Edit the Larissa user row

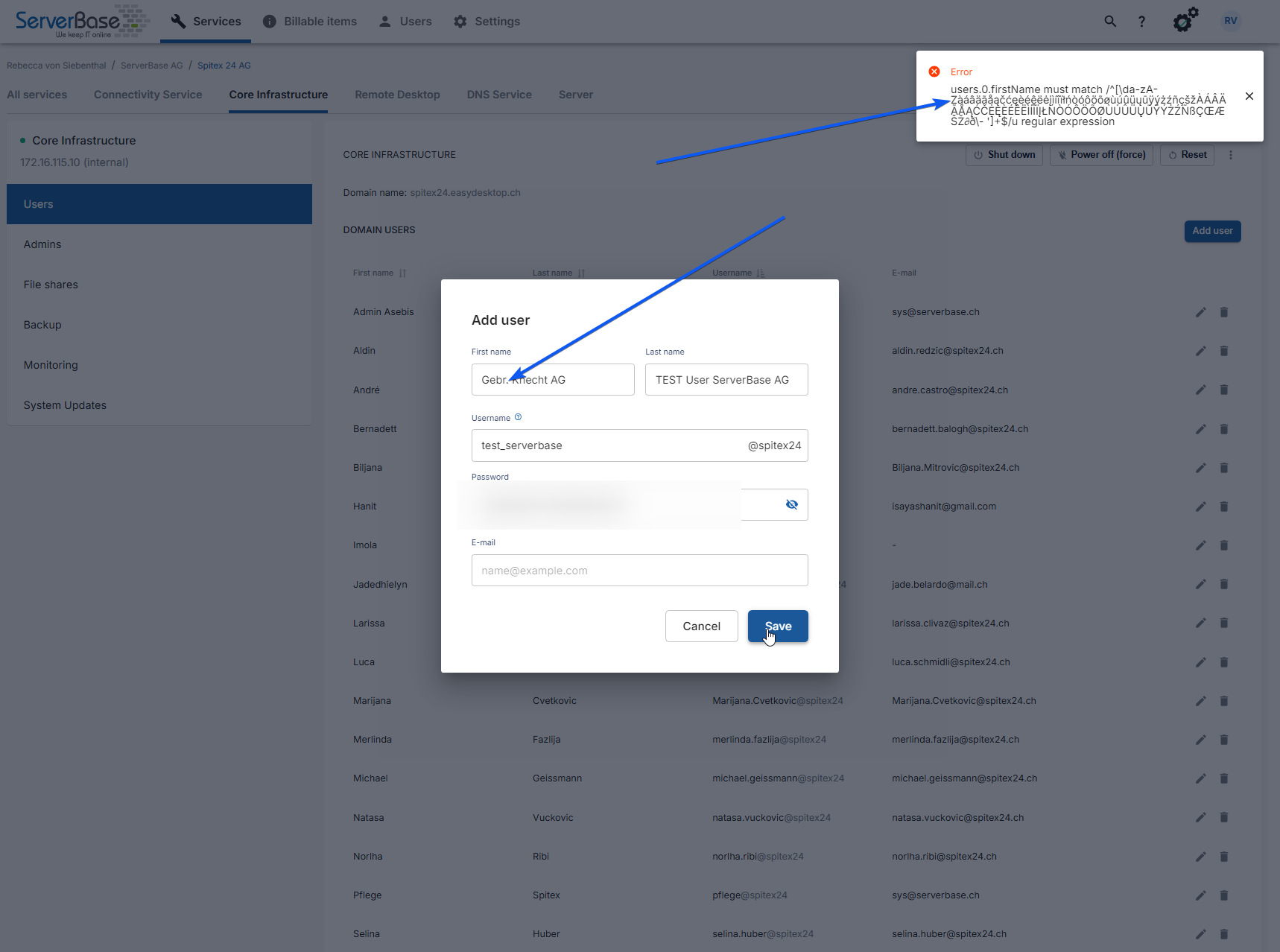coord(1200,623)
